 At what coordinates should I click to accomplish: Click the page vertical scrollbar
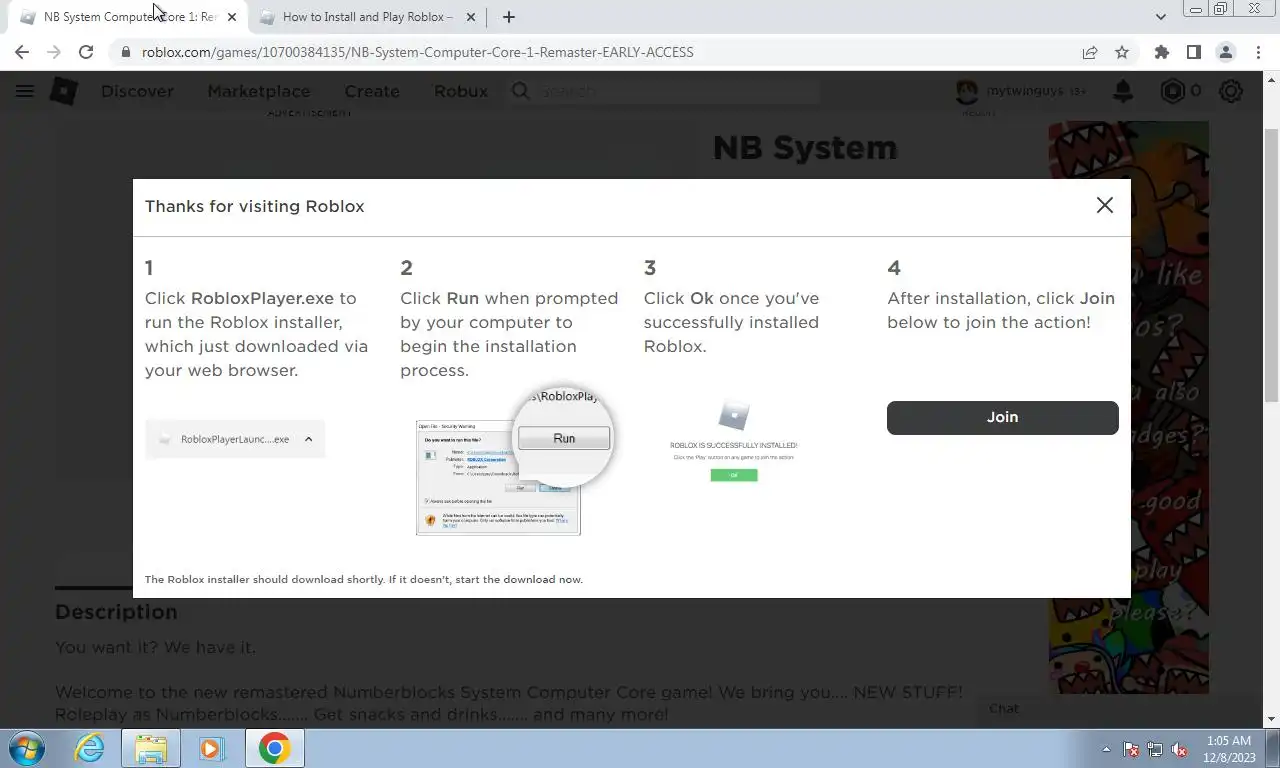pos(1271,265)
